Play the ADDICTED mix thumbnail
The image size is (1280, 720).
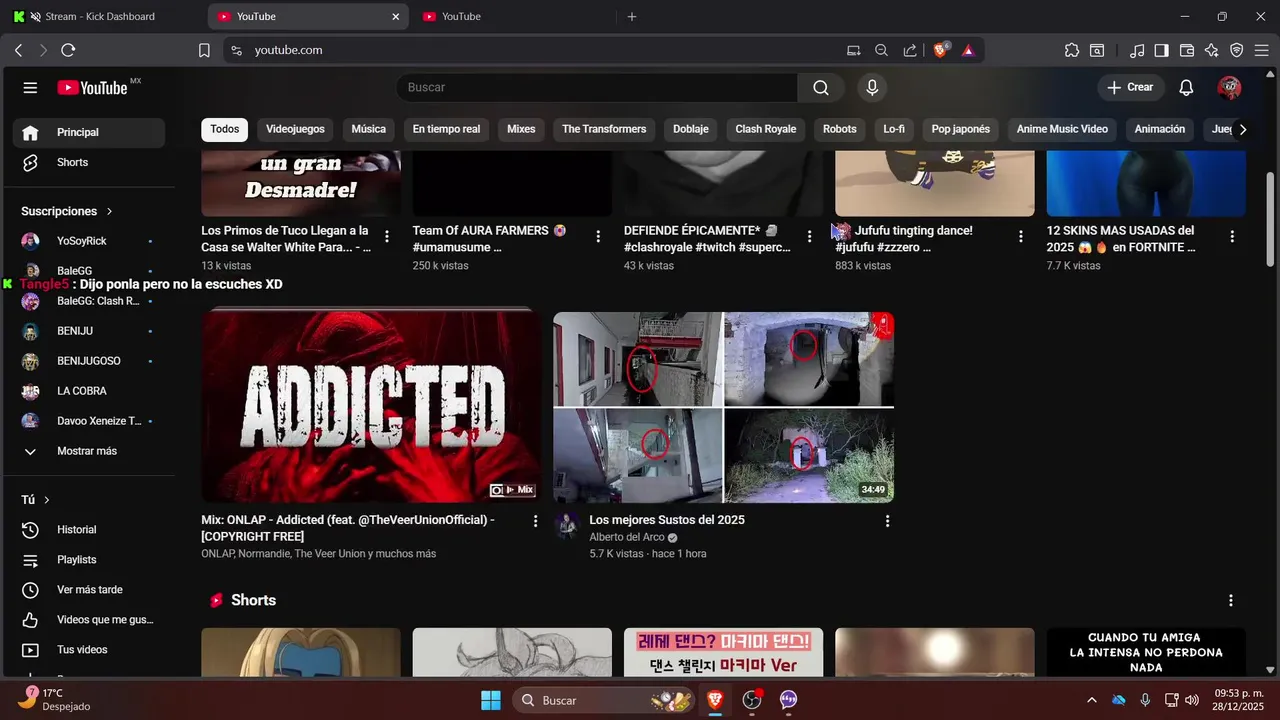[x=371, y=406]
